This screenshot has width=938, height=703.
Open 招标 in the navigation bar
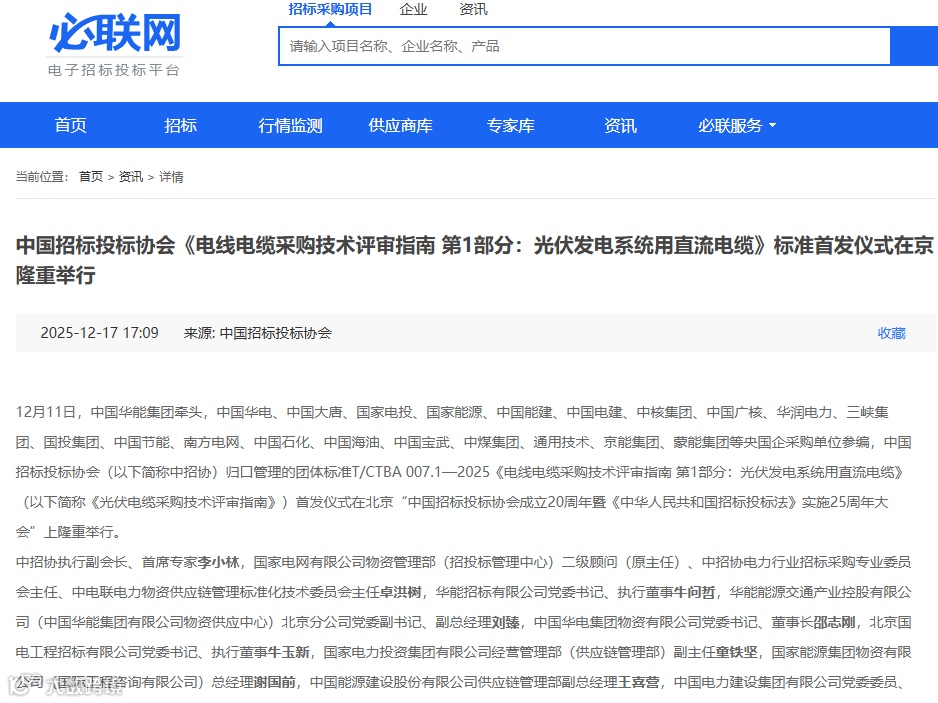(x=181, y=125)
